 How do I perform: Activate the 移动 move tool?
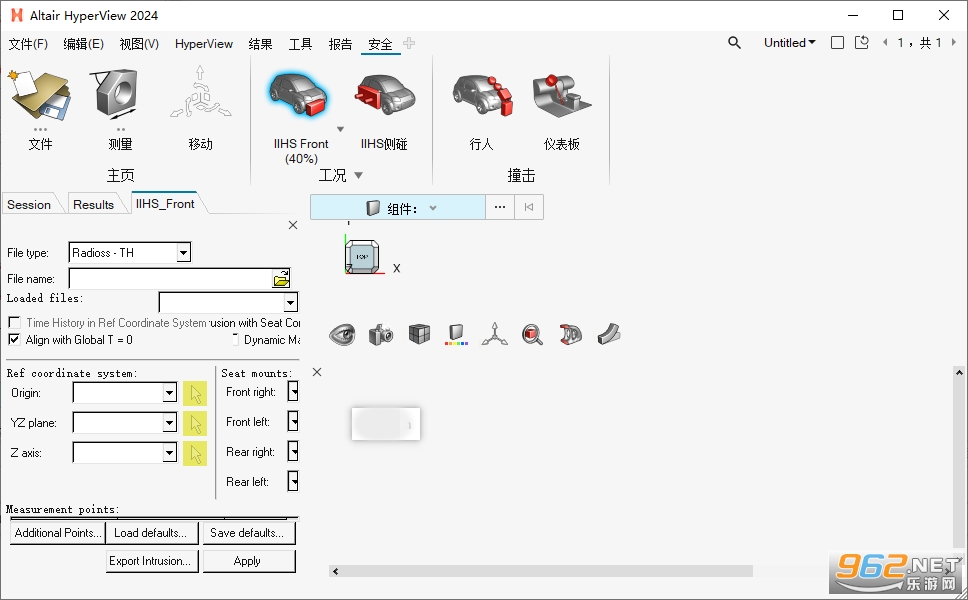[x=200, y=93]
